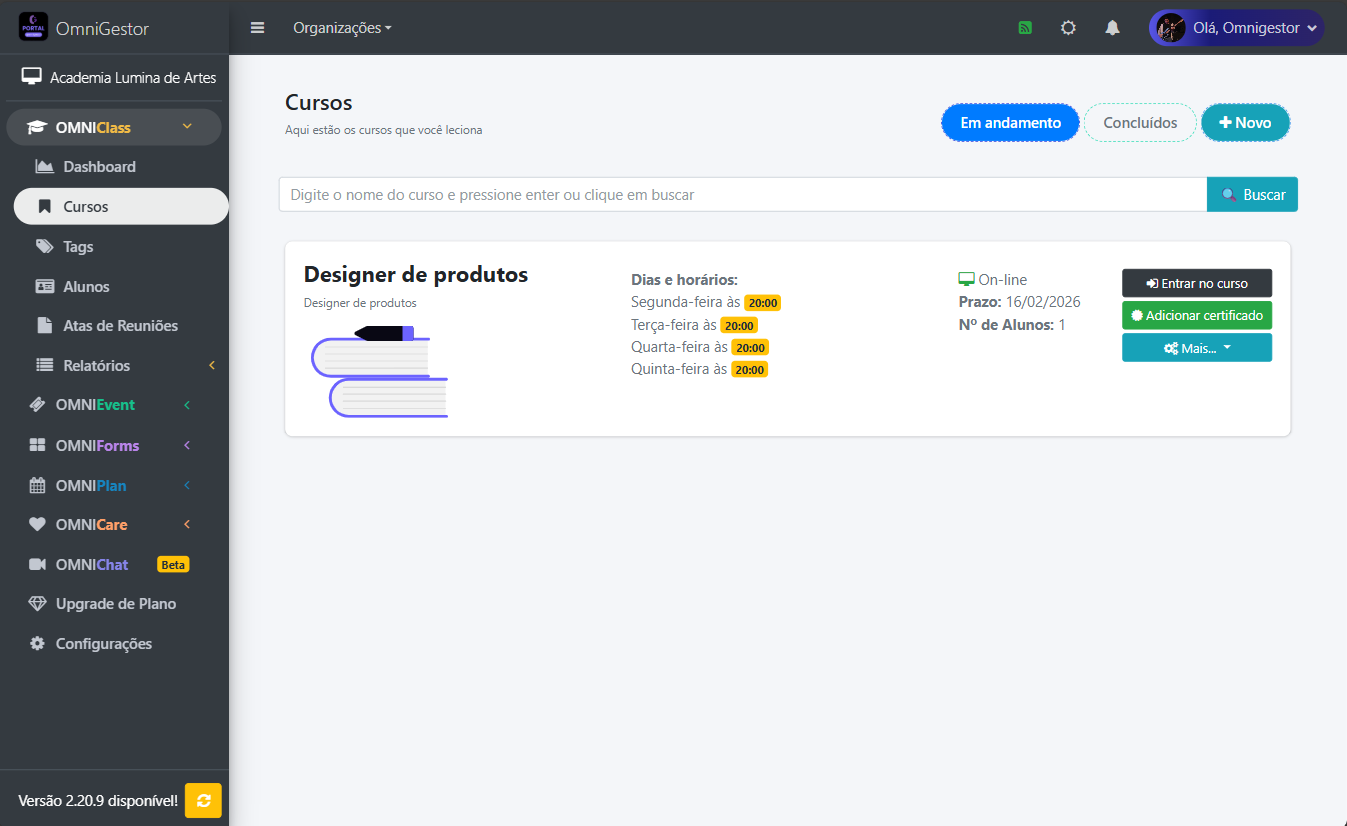Open the RSS feed icon in the top bar
This screenshot has width=1347, height=826.
(x=1024, y=27)
